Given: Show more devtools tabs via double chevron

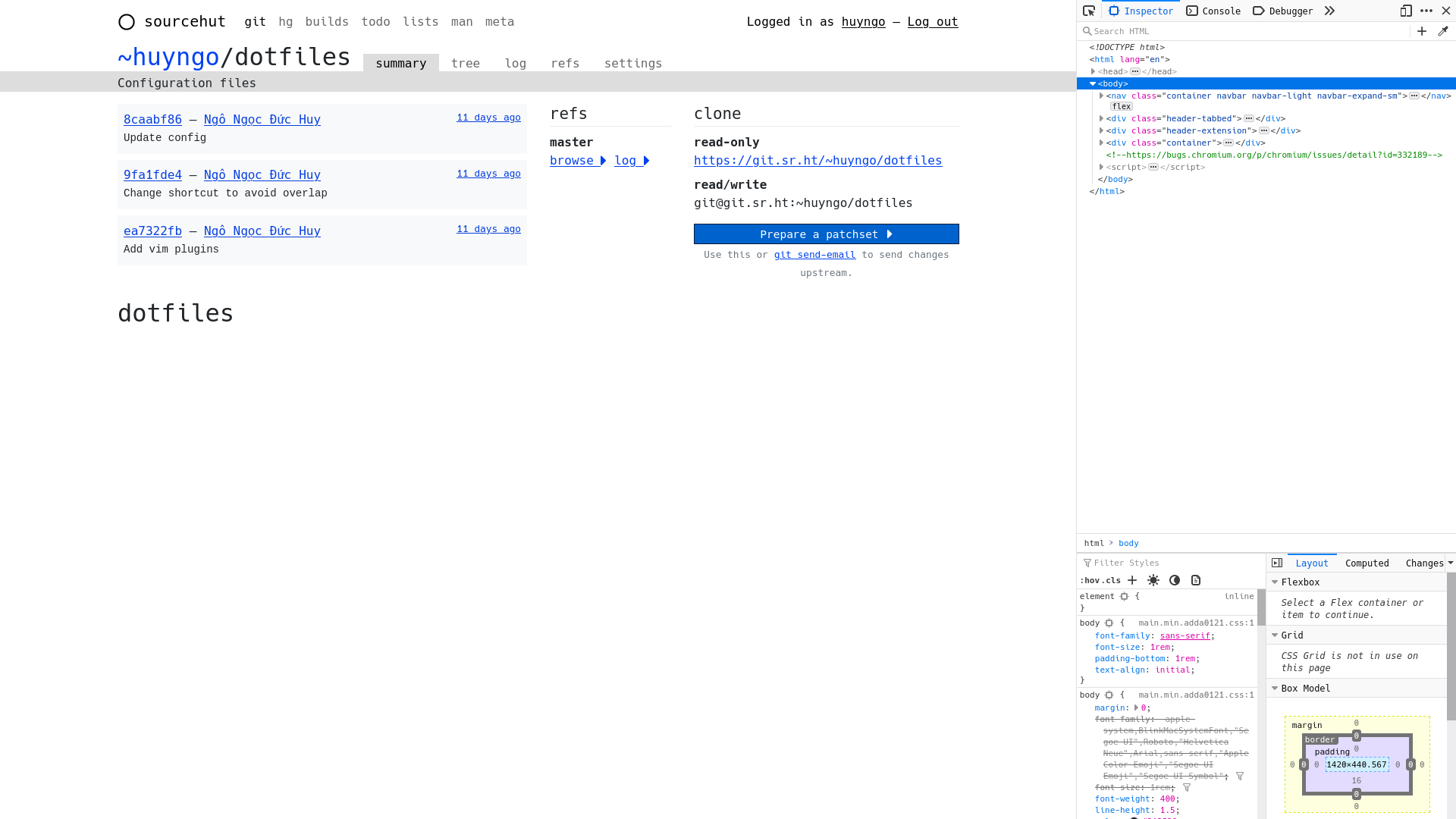Looking at the screenshot, I should (1329, 11).
